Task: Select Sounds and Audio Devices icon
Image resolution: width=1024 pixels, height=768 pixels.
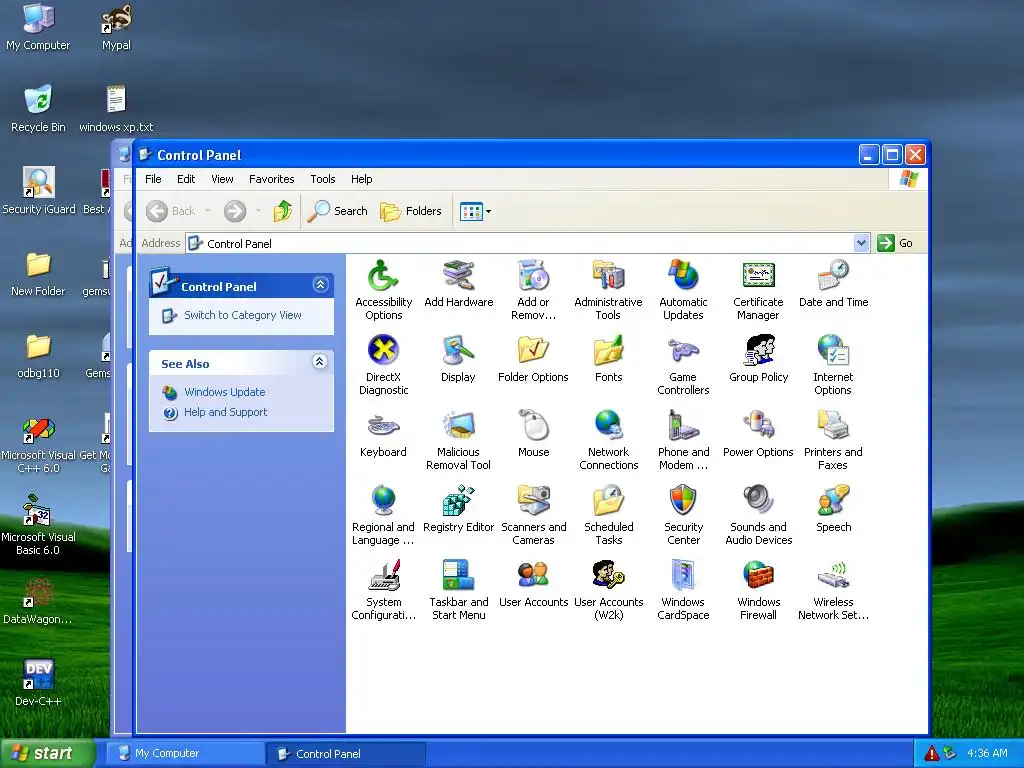Action: 758,501
